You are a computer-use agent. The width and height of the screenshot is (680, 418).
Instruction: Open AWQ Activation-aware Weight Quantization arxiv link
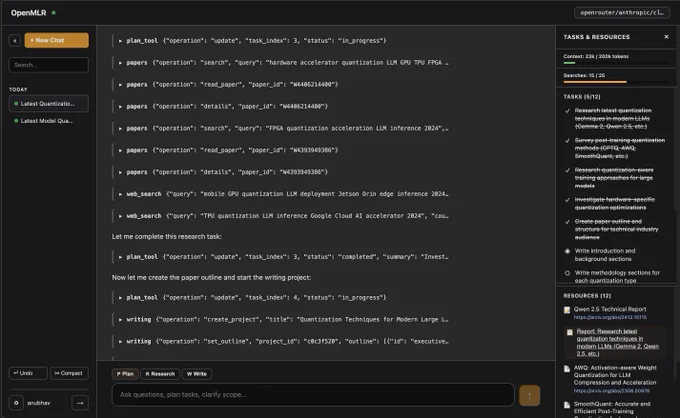(x=611, y=391)
